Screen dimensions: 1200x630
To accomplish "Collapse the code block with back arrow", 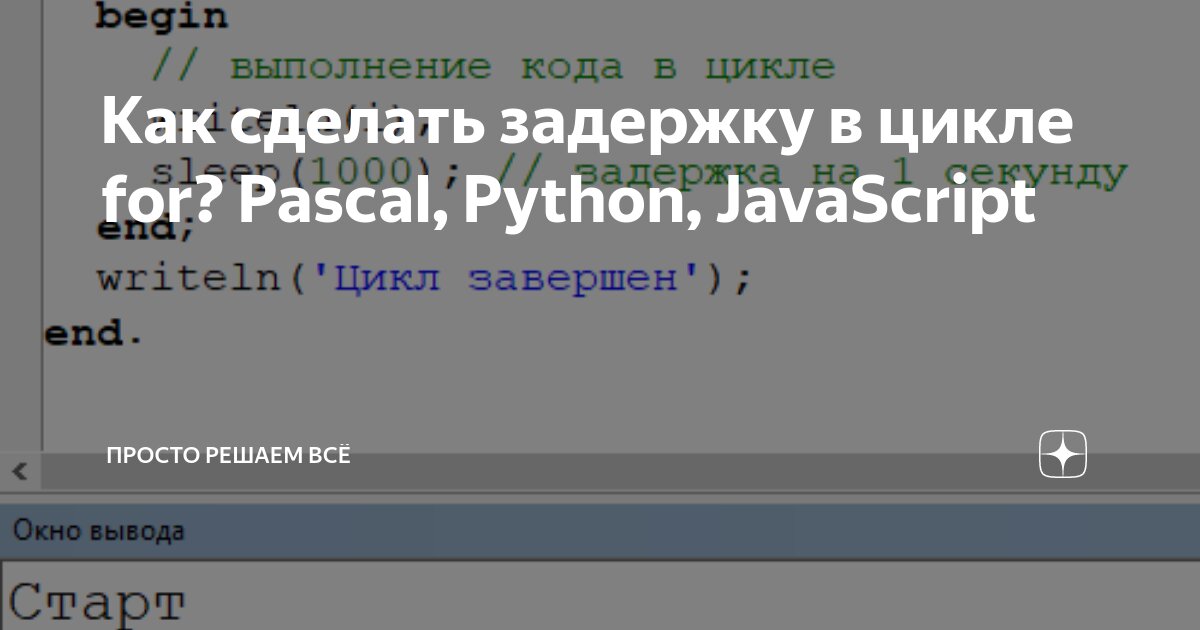I will [x=20, y=470].
